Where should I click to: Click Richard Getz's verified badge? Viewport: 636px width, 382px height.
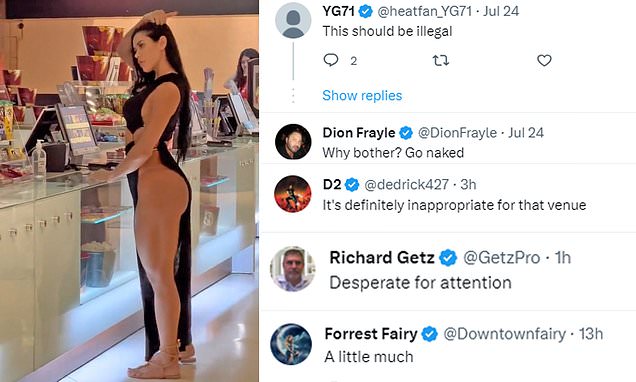448,258
